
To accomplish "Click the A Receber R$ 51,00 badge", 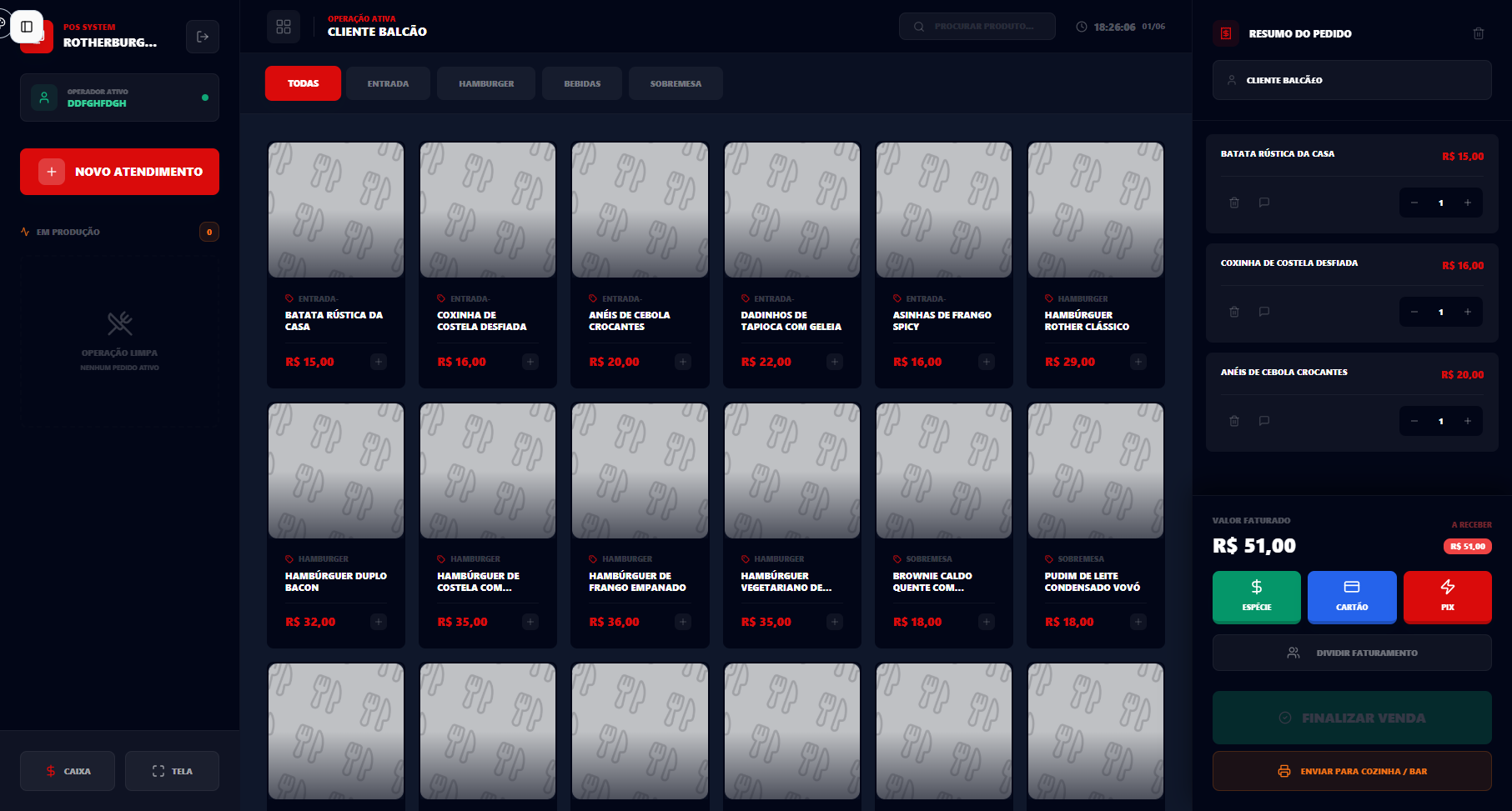I will click(1468, 547).
